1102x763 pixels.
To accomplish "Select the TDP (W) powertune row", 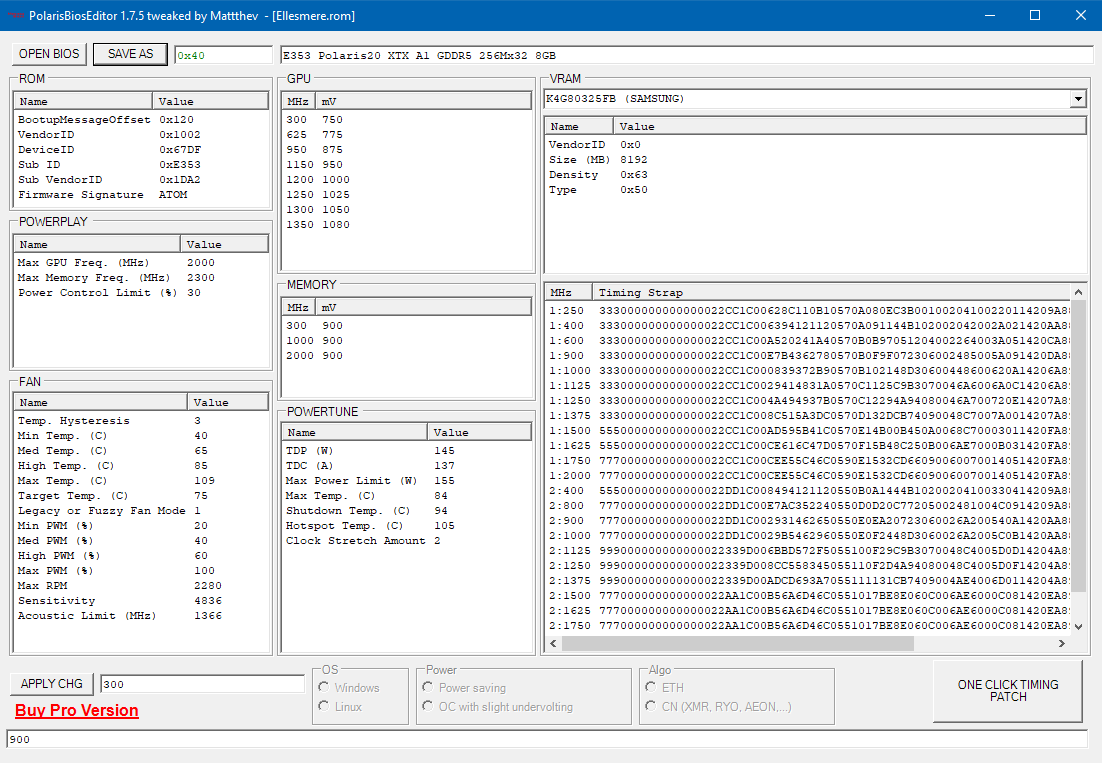I will (x=406, y=450).
